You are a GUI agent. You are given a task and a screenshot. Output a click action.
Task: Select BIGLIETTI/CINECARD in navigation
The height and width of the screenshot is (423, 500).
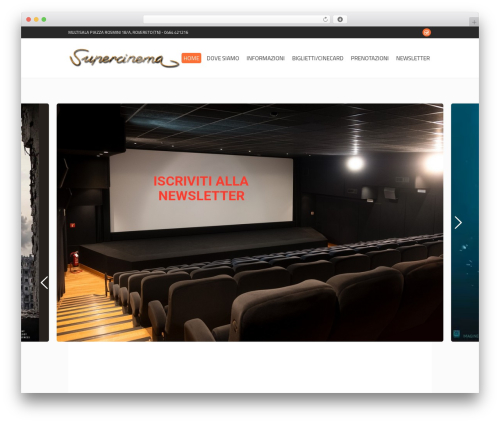[317, 58]
